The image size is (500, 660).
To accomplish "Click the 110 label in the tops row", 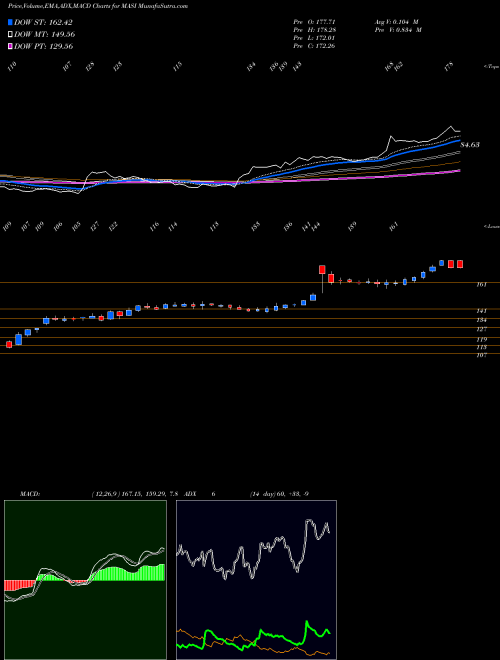I will click(x=13, y=66).
